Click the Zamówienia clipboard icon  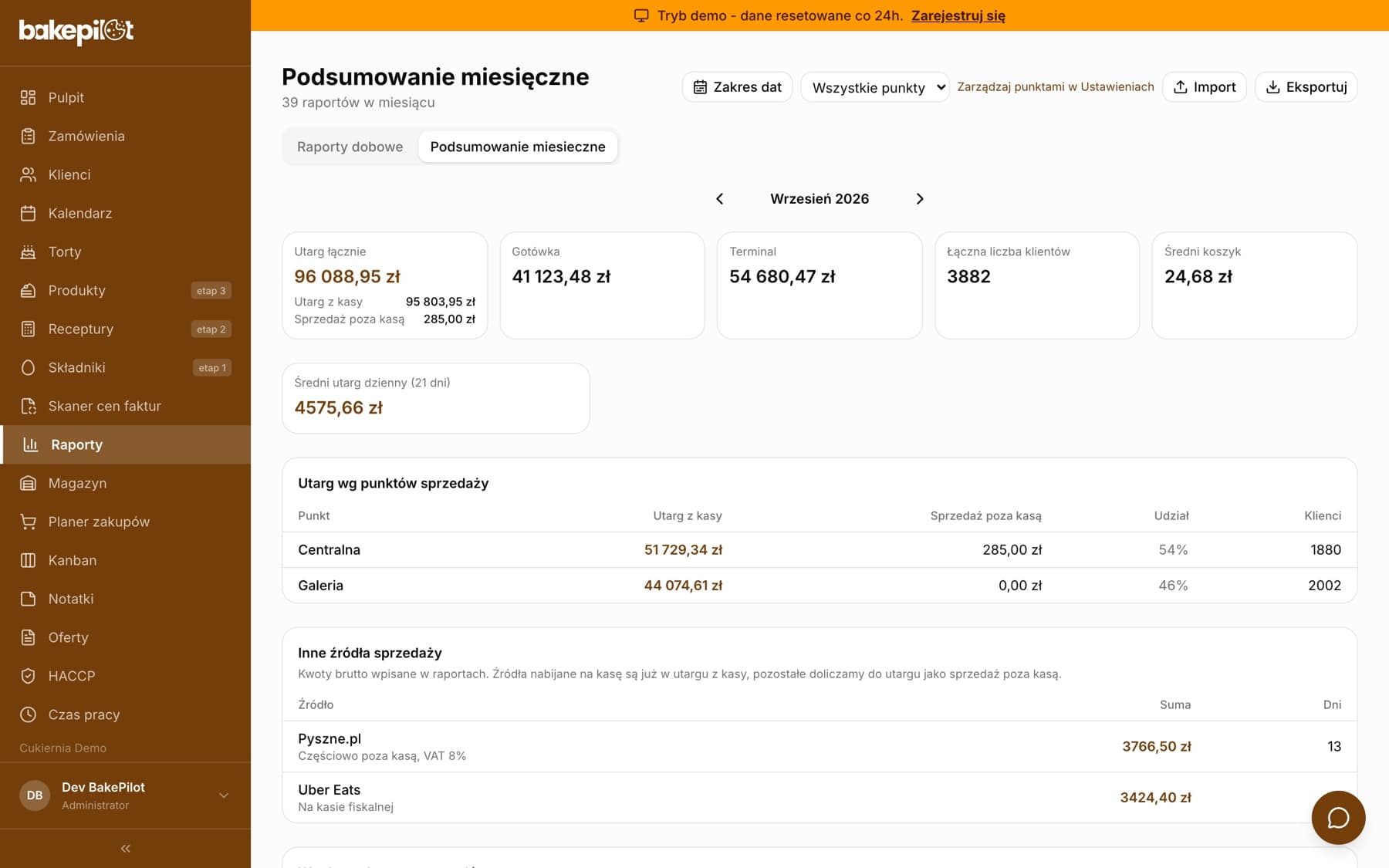click(28, 136)
